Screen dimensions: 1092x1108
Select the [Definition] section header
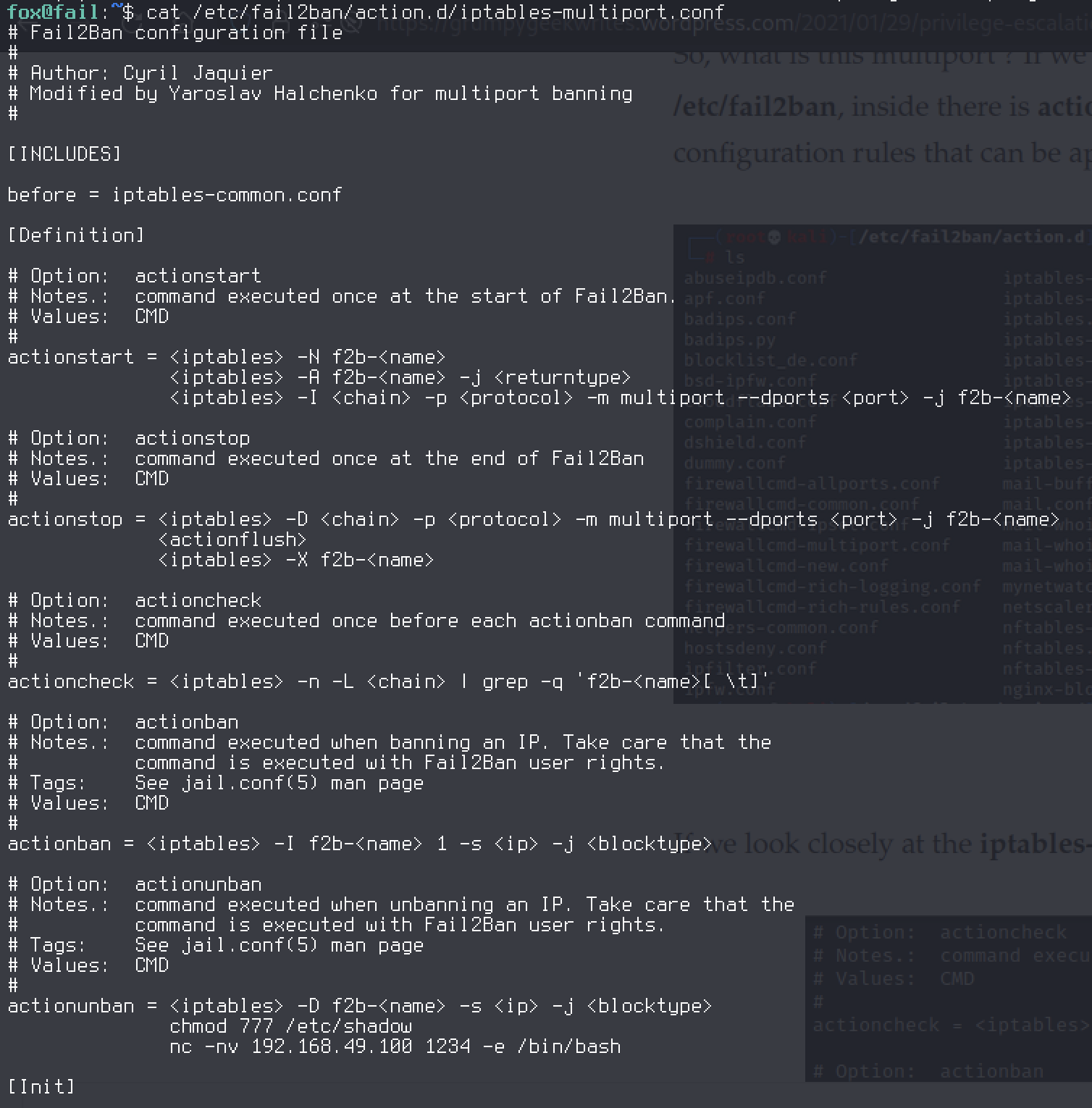pyautogui.click(x=76, y=235)
